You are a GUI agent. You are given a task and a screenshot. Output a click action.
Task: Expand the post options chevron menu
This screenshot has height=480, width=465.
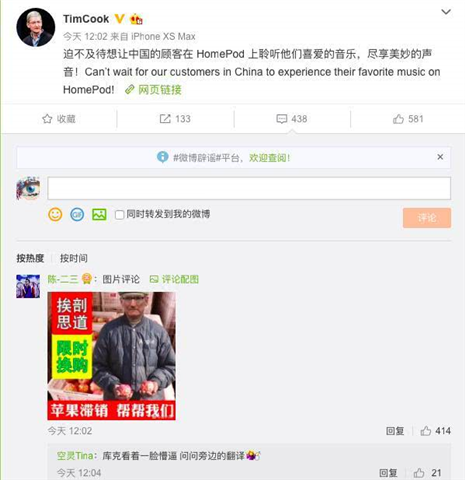coord(446,12)
